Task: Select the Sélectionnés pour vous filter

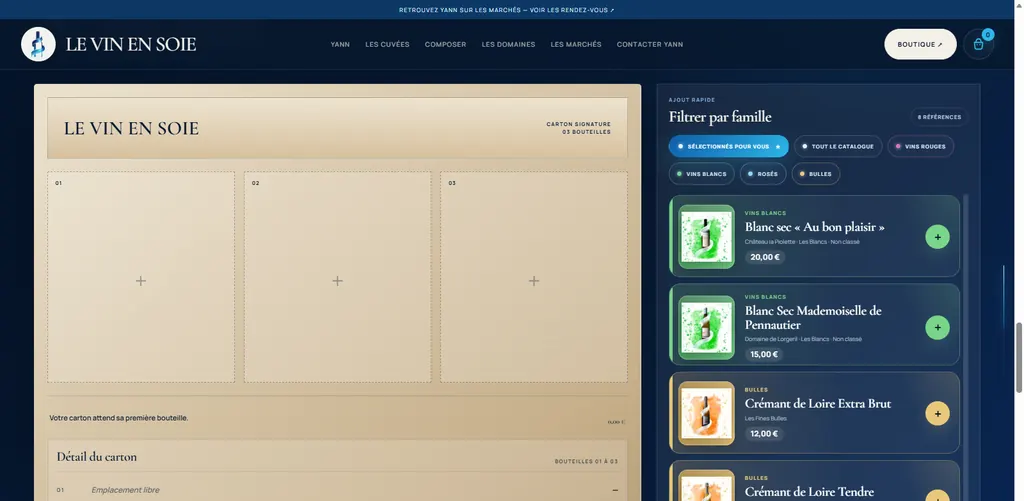Action: [x=728, y=146]
